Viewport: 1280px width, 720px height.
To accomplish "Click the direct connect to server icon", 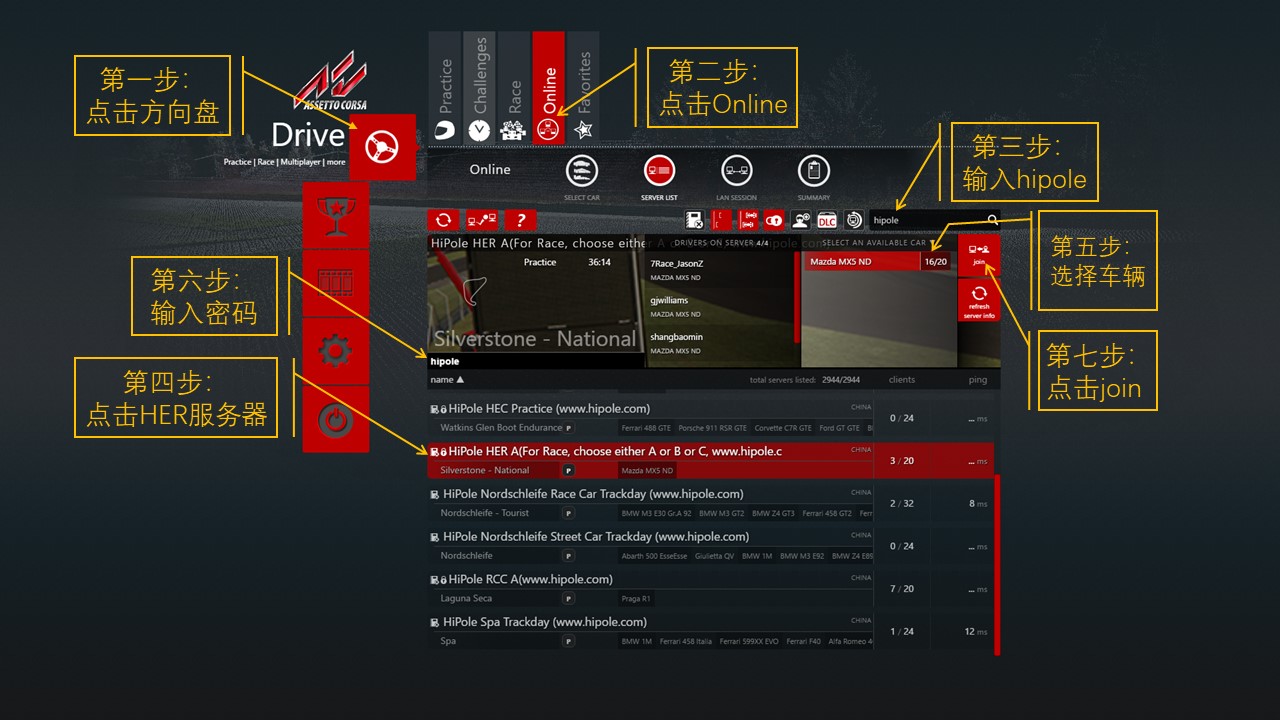I will 482,220.
